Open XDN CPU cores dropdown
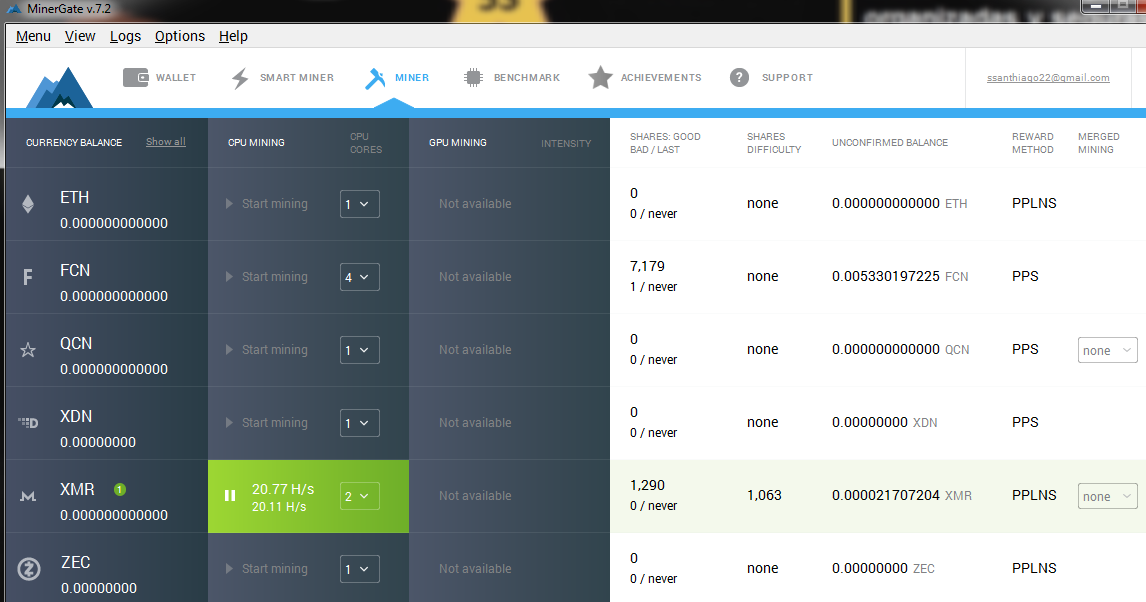The height and width of the screenshot is (602, 1146). point(360,423)
